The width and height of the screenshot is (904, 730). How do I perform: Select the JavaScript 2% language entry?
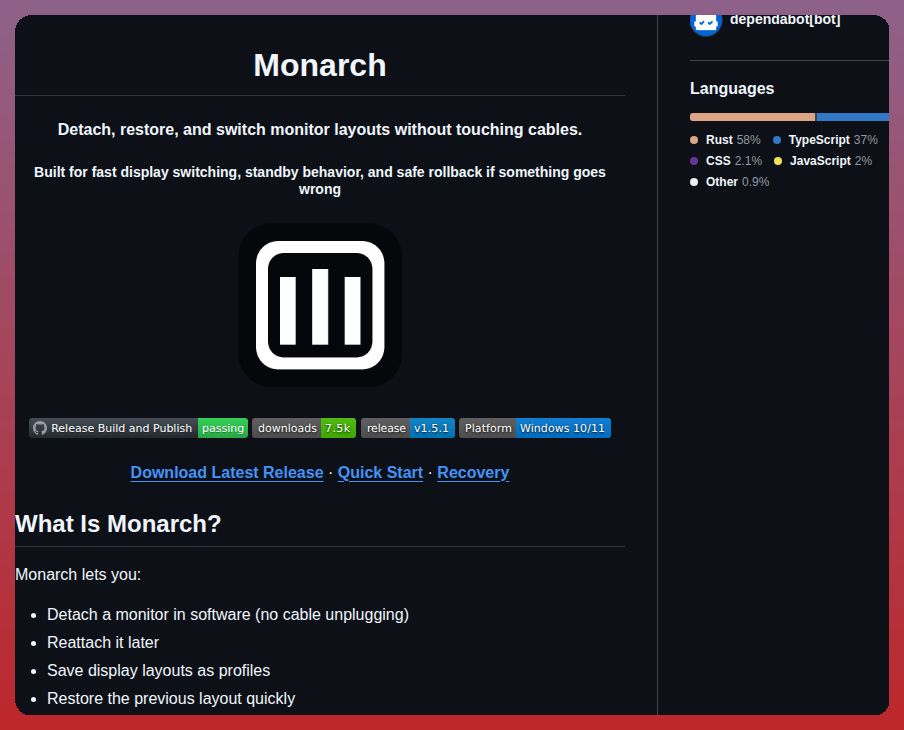(x=823, y=160)
